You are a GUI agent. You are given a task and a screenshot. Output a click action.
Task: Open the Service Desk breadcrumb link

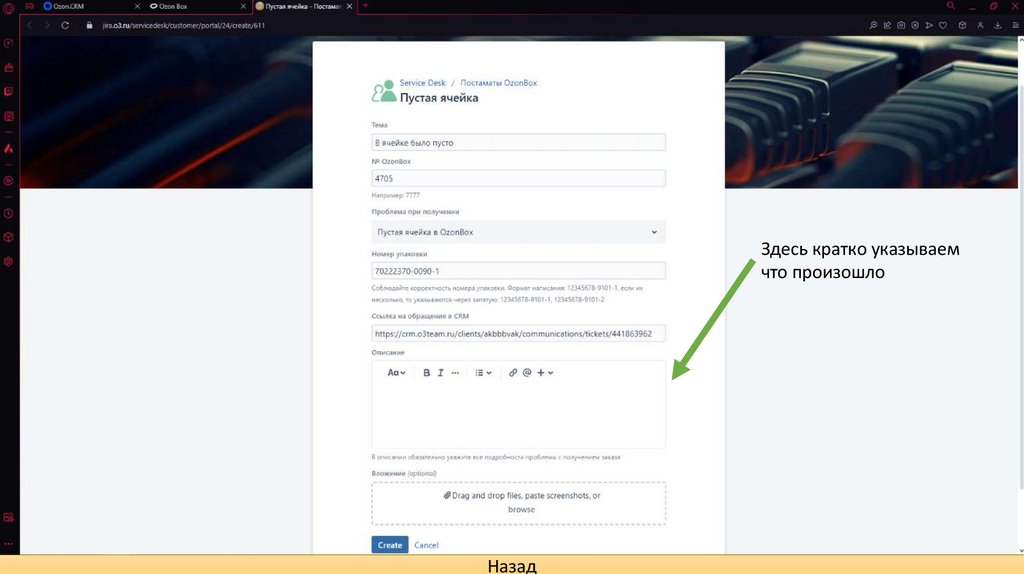[x=423, y=83]
